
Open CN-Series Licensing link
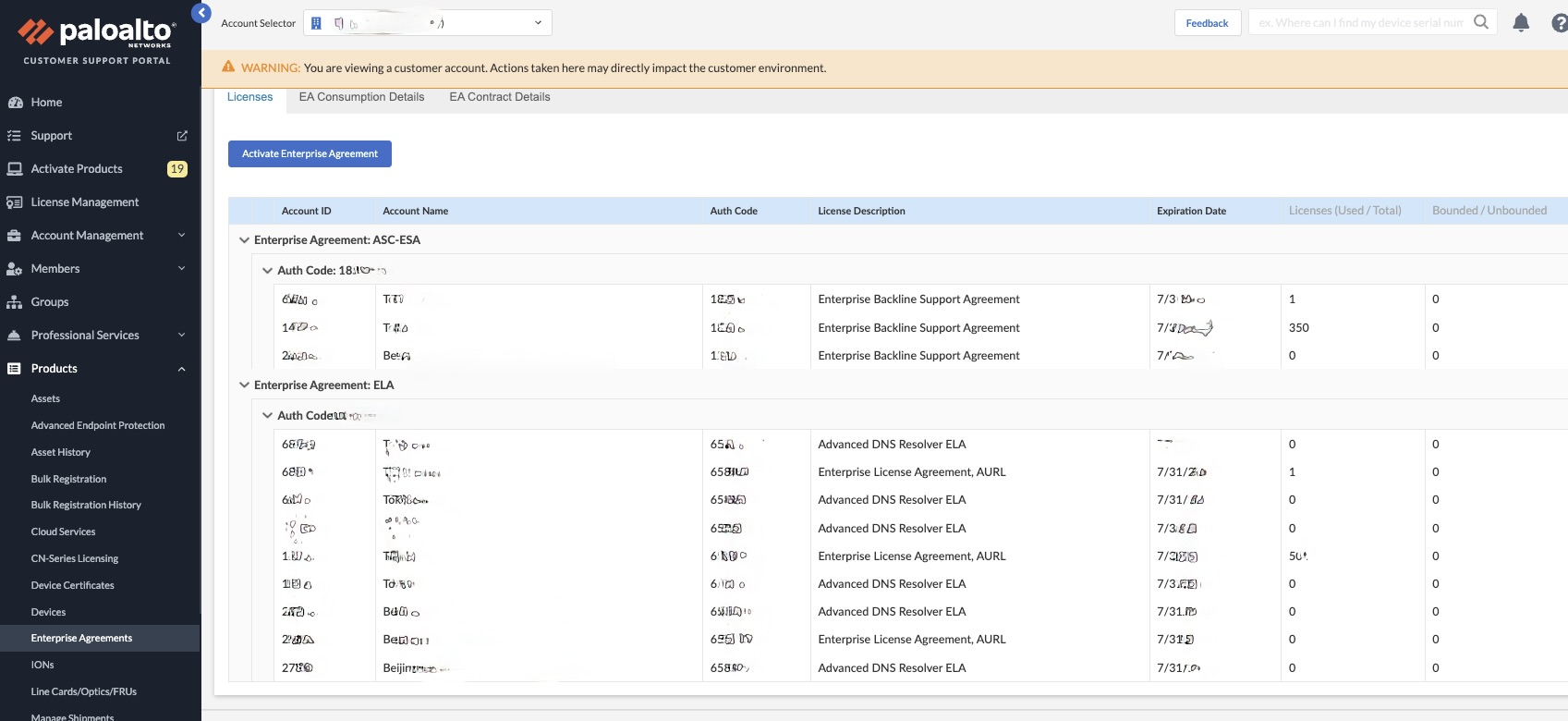[x=75, y=559]
